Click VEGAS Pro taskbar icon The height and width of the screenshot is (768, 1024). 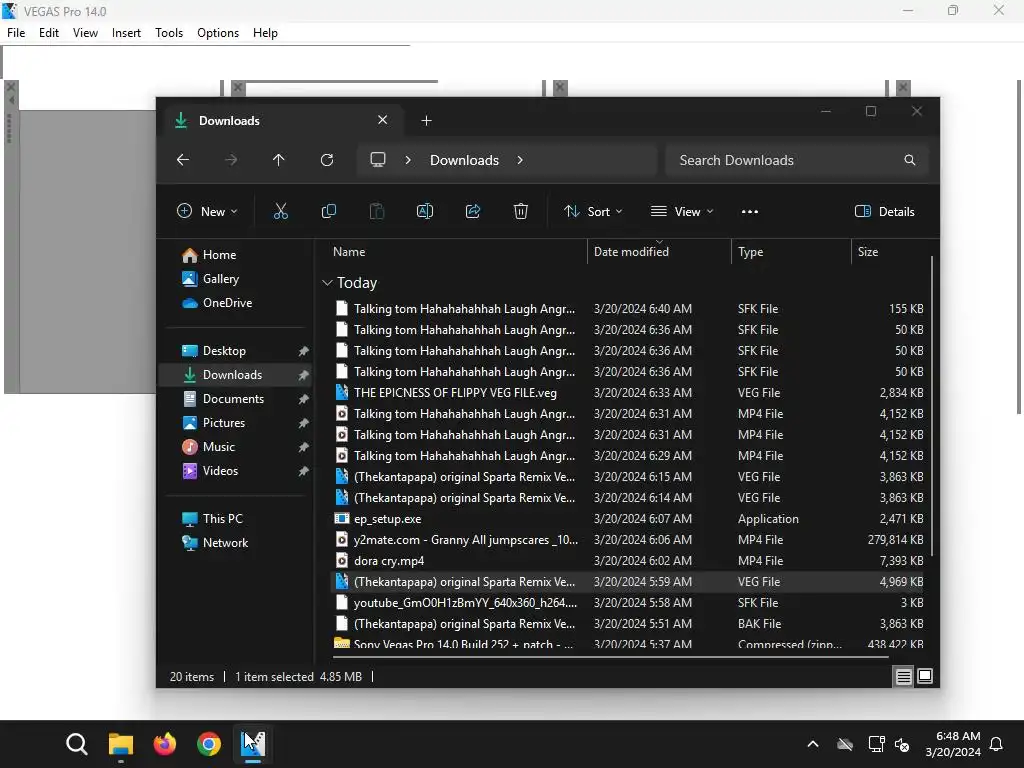[253, 744]
